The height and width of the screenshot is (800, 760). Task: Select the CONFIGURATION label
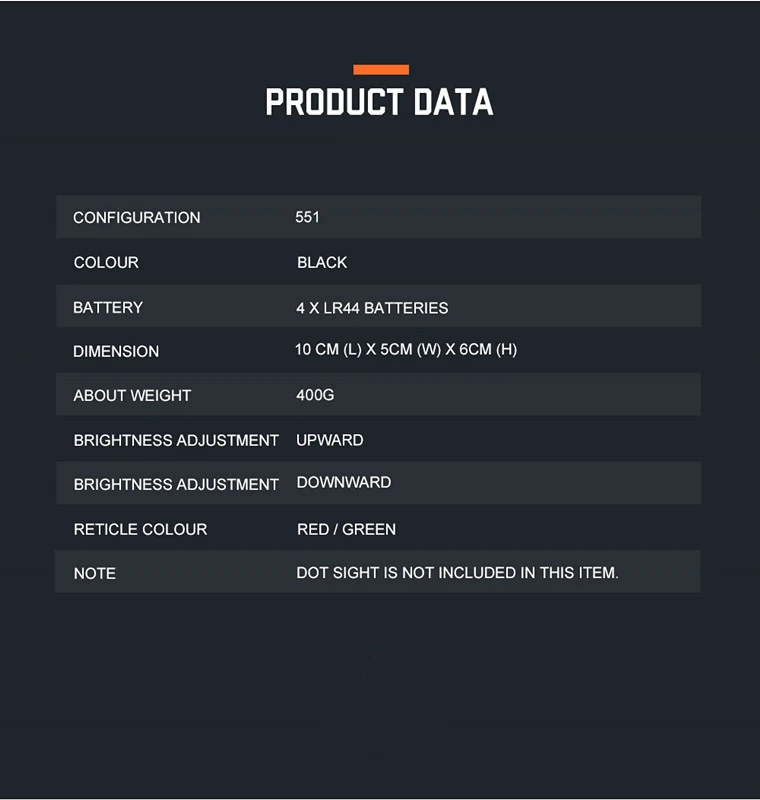pos(136,218)
